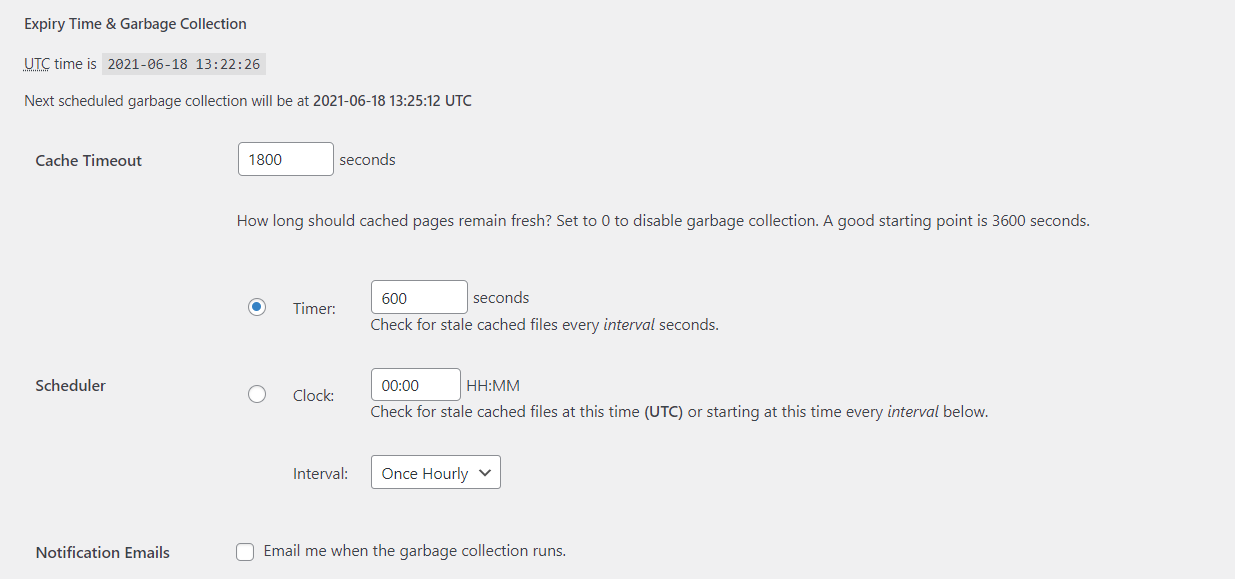1235x579 pixels.
Task: Click the Timer label beside its radio
Action: pos(313,308)
